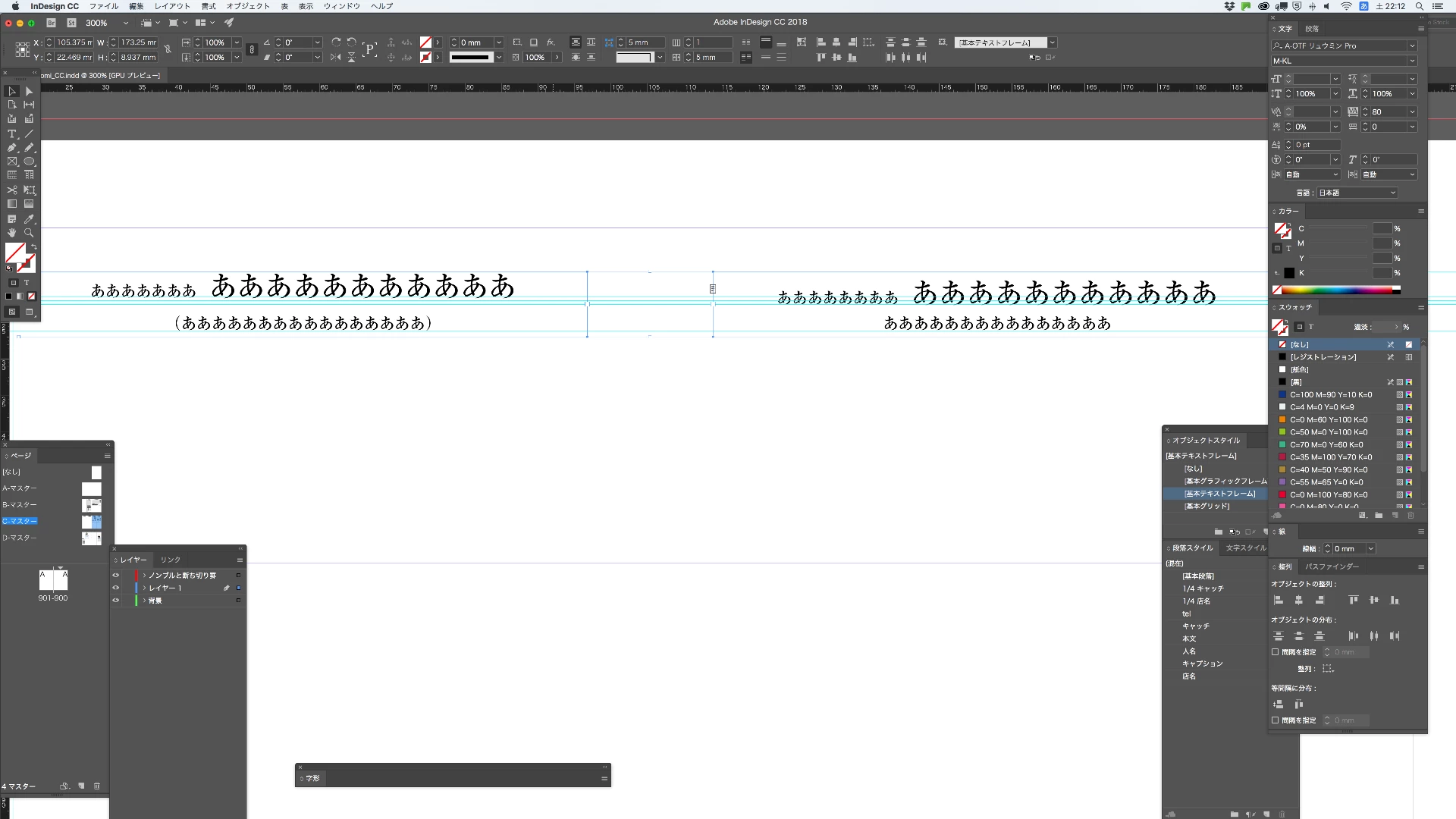This screenshot has height=819, width=1456.
Task: Hide the 背景 layer visibility eye
Action: [x=116, y=601]
